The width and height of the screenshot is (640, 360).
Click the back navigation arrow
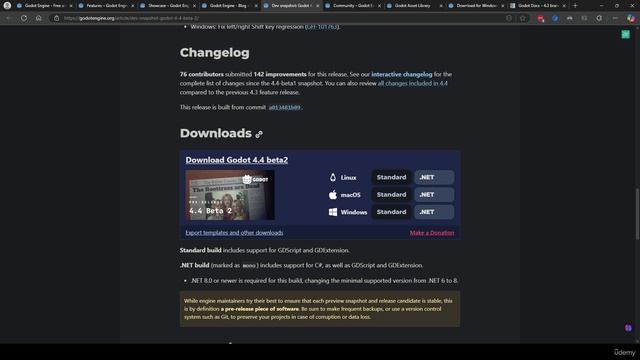point(8,18)
